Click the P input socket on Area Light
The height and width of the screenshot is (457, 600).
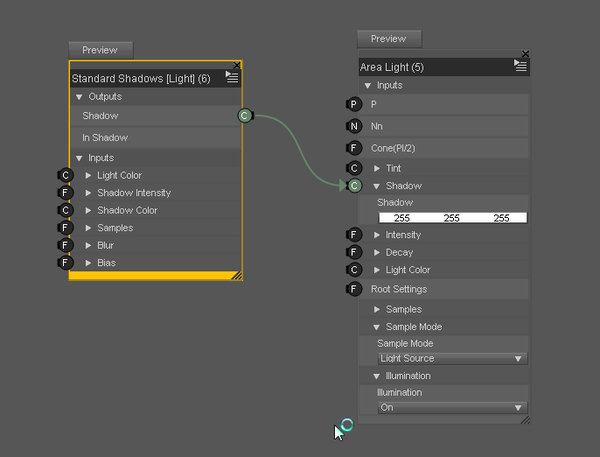pos(353,104)
